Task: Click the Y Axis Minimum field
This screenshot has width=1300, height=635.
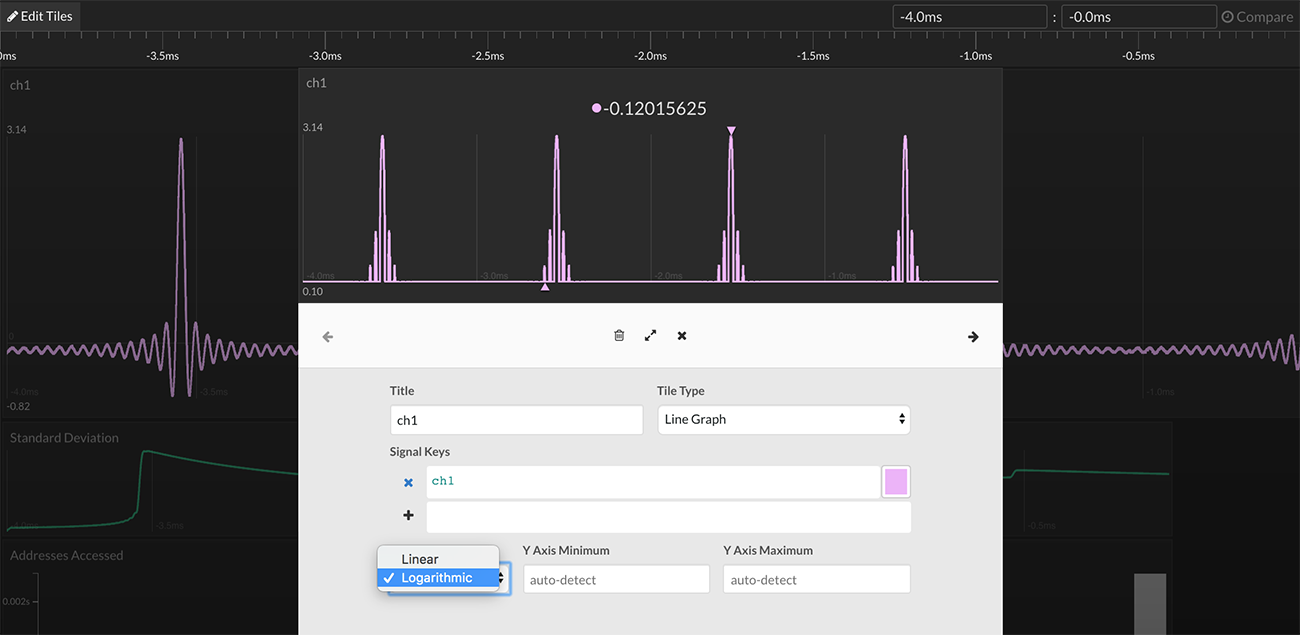Action: coord(616,579)
